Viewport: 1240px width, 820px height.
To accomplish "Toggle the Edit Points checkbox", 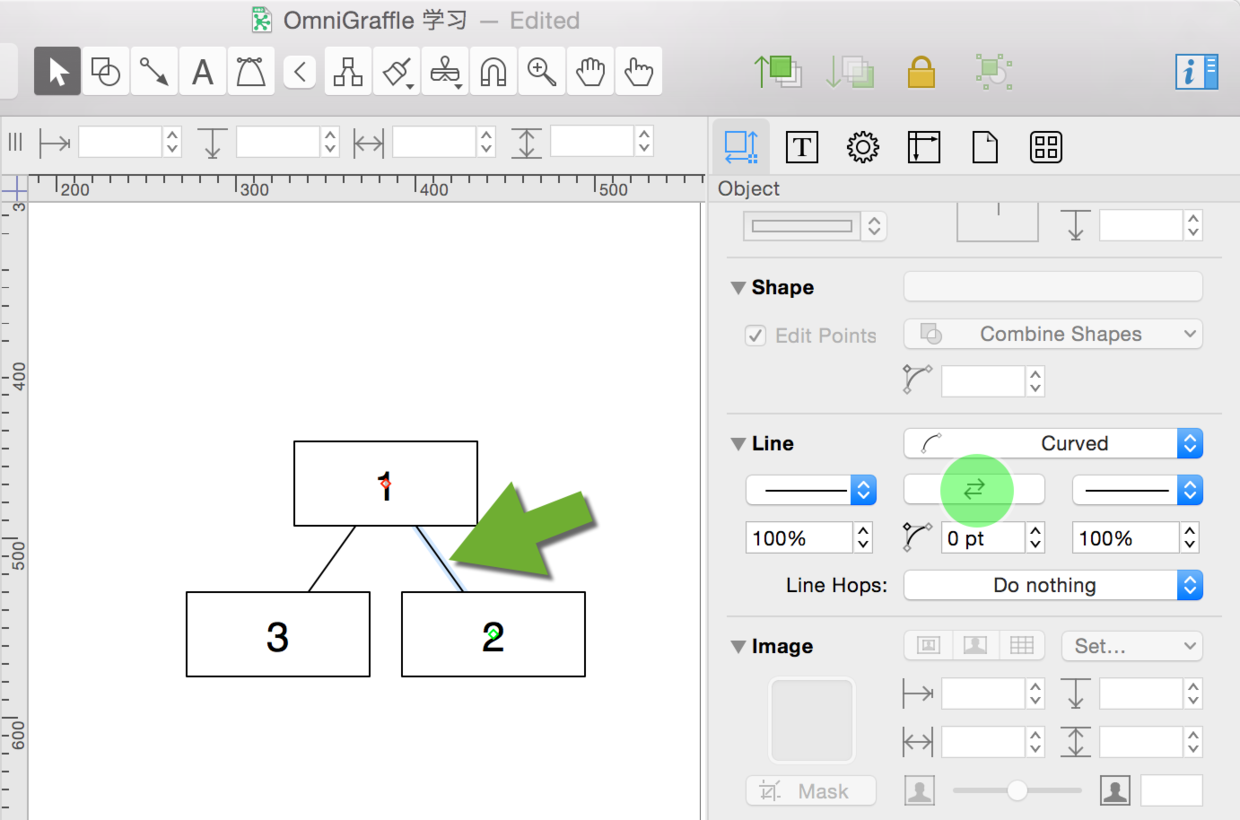I will [756, 336].
